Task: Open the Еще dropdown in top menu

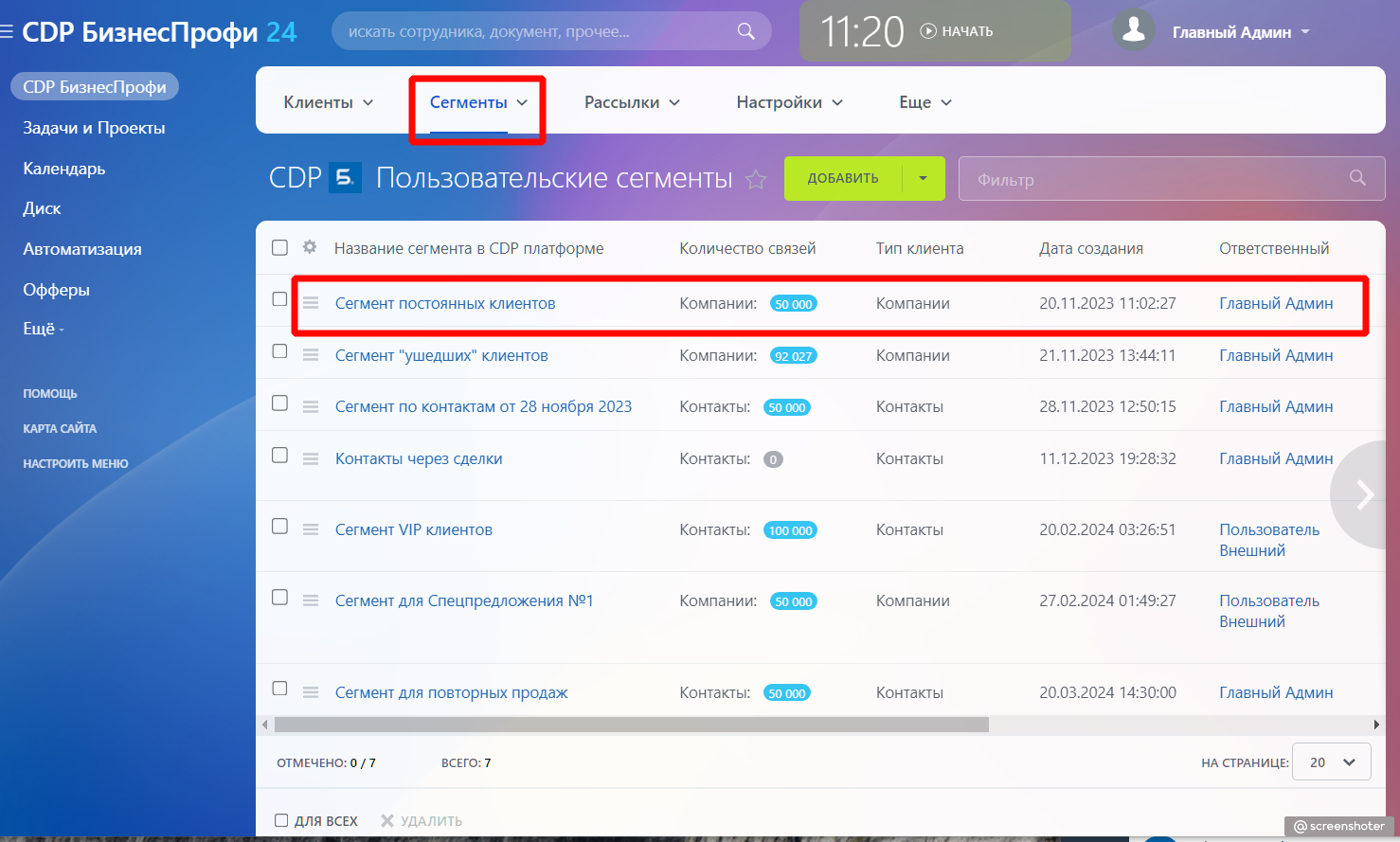Action: (x=925, y=102)
